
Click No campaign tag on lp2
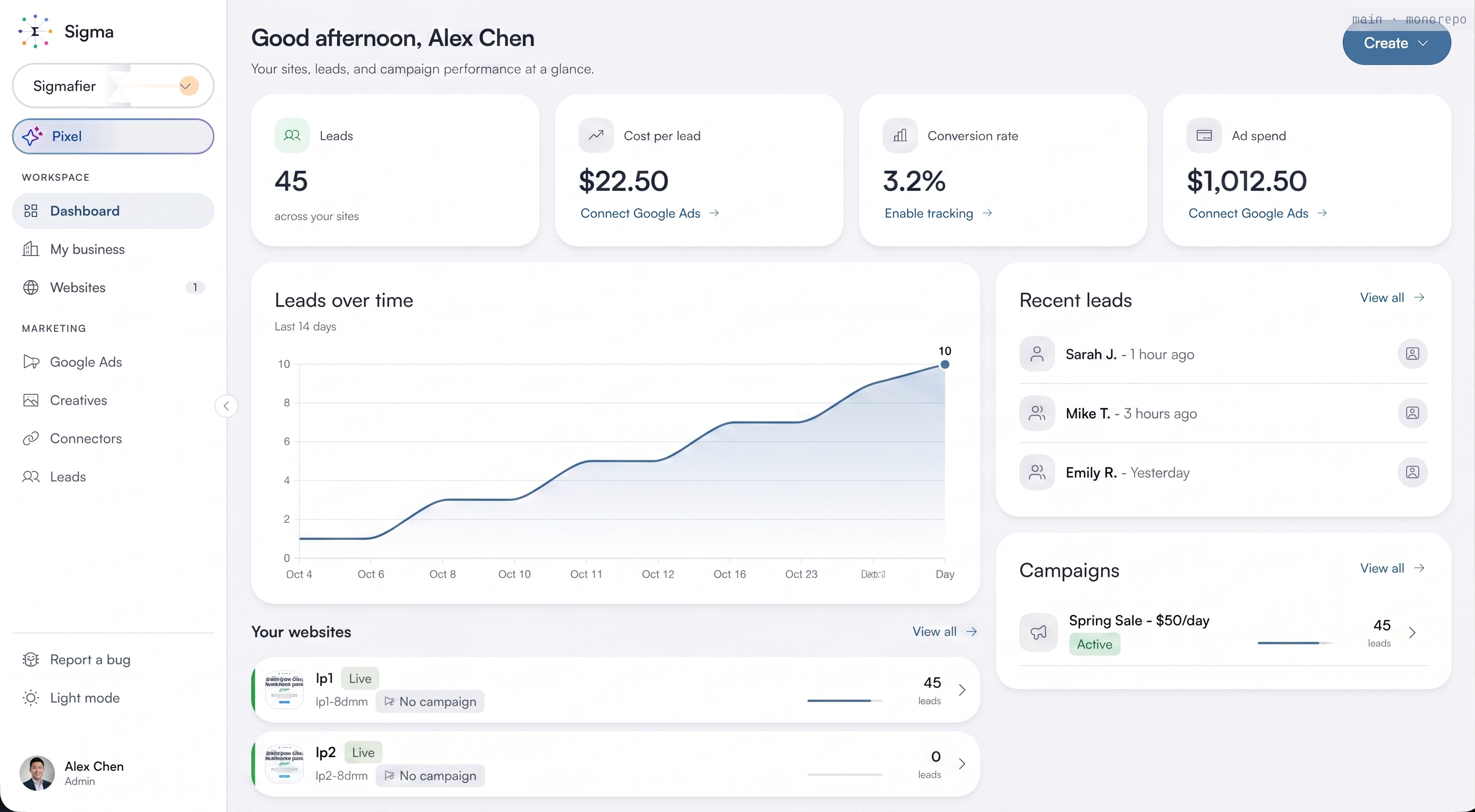[430, 776]
